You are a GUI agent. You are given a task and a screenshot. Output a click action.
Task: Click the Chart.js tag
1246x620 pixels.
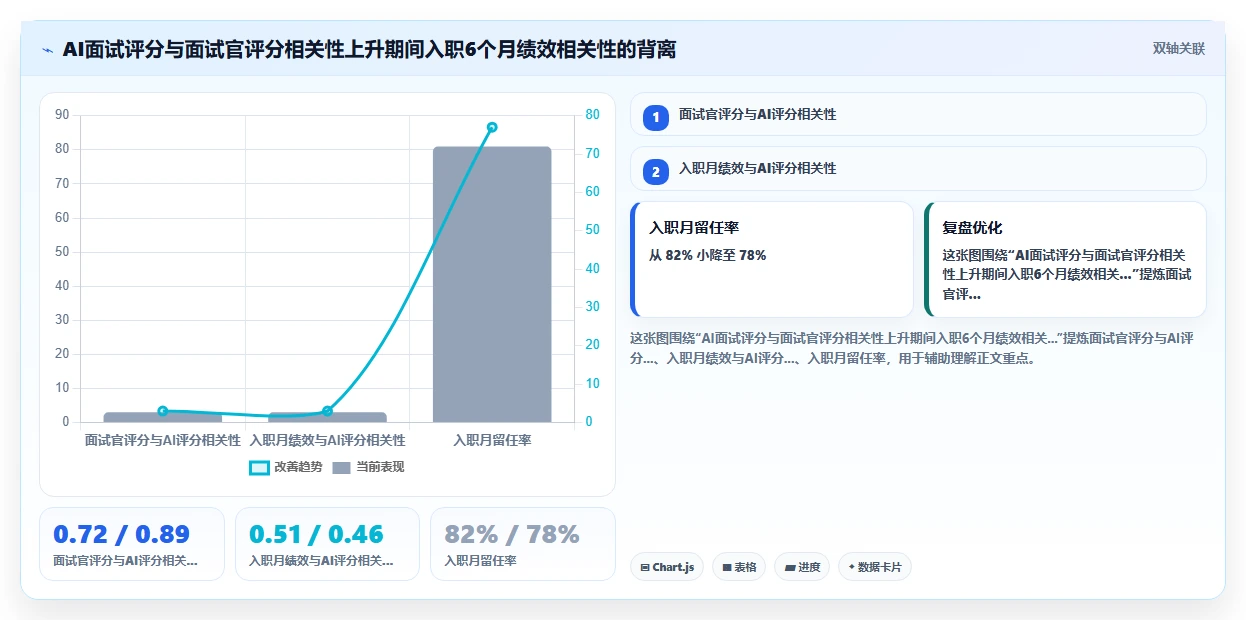point(667,567)
